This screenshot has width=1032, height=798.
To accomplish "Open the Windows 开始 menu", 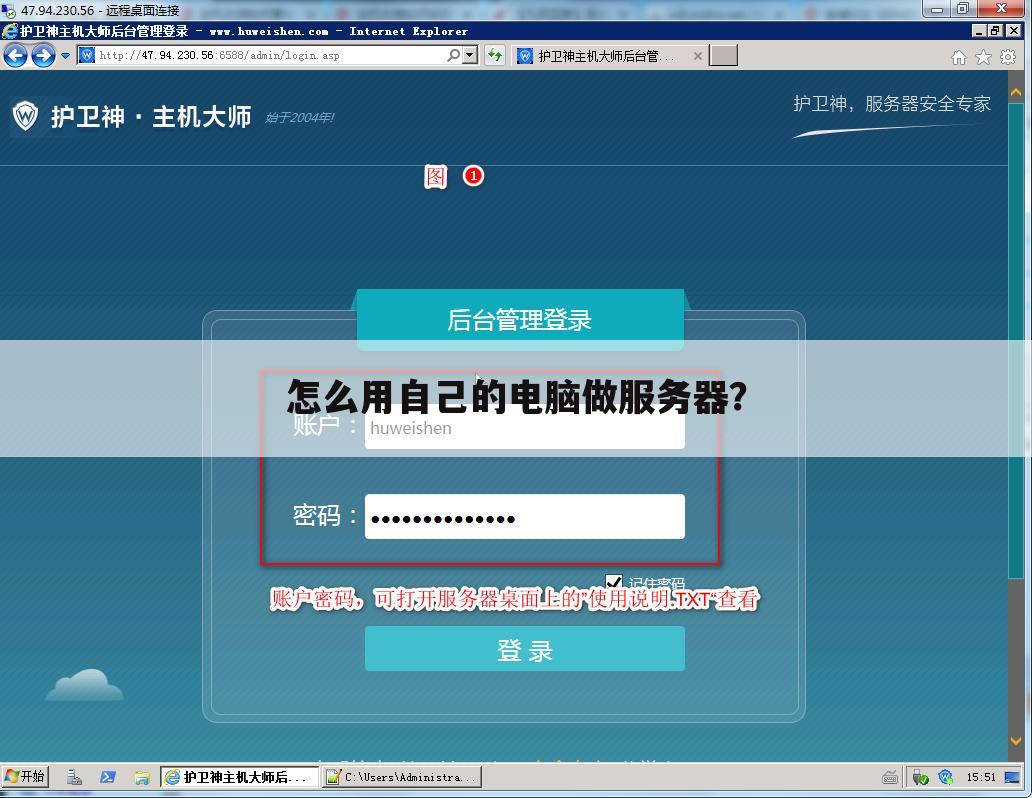I will [24, 776].
